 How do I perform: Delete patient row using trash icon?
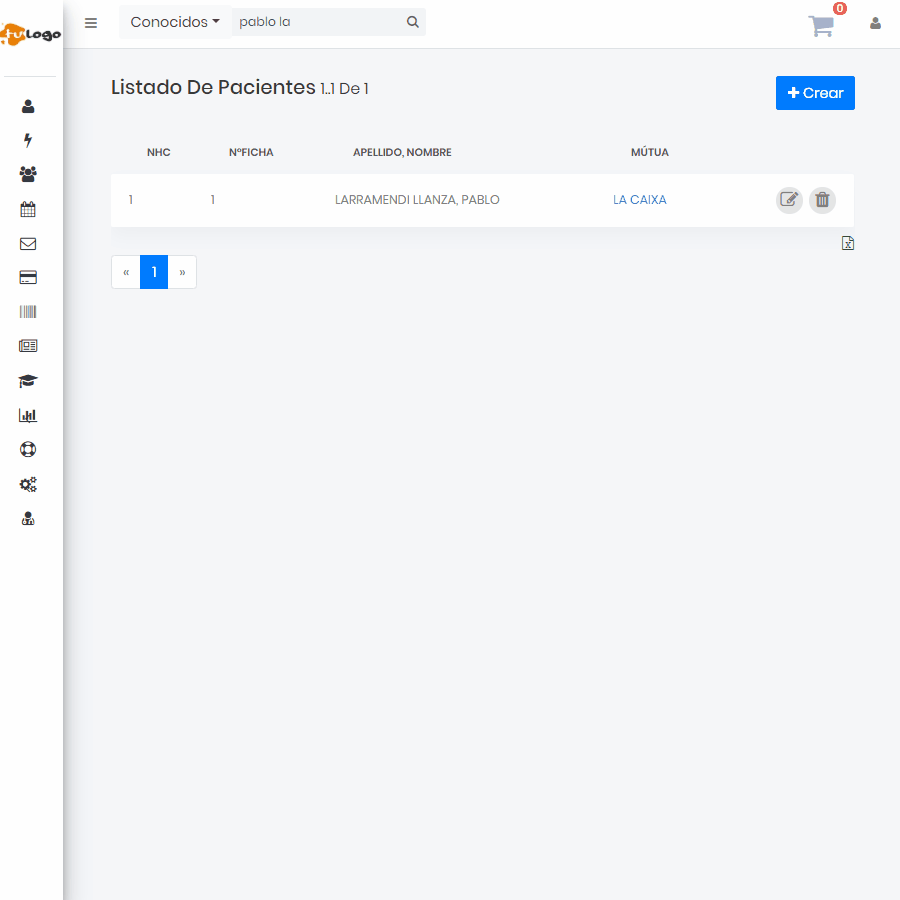(x=822, y=200)
